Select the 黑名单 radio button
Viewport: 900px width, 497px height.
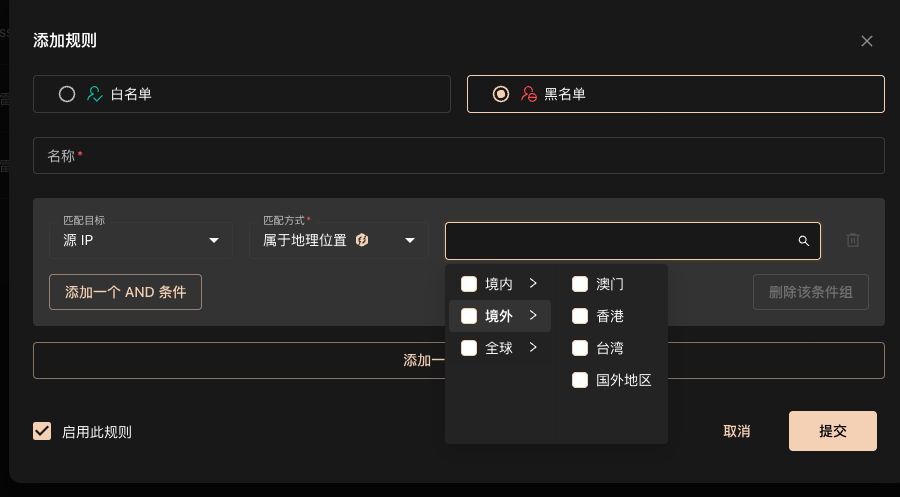coord(501,94)
